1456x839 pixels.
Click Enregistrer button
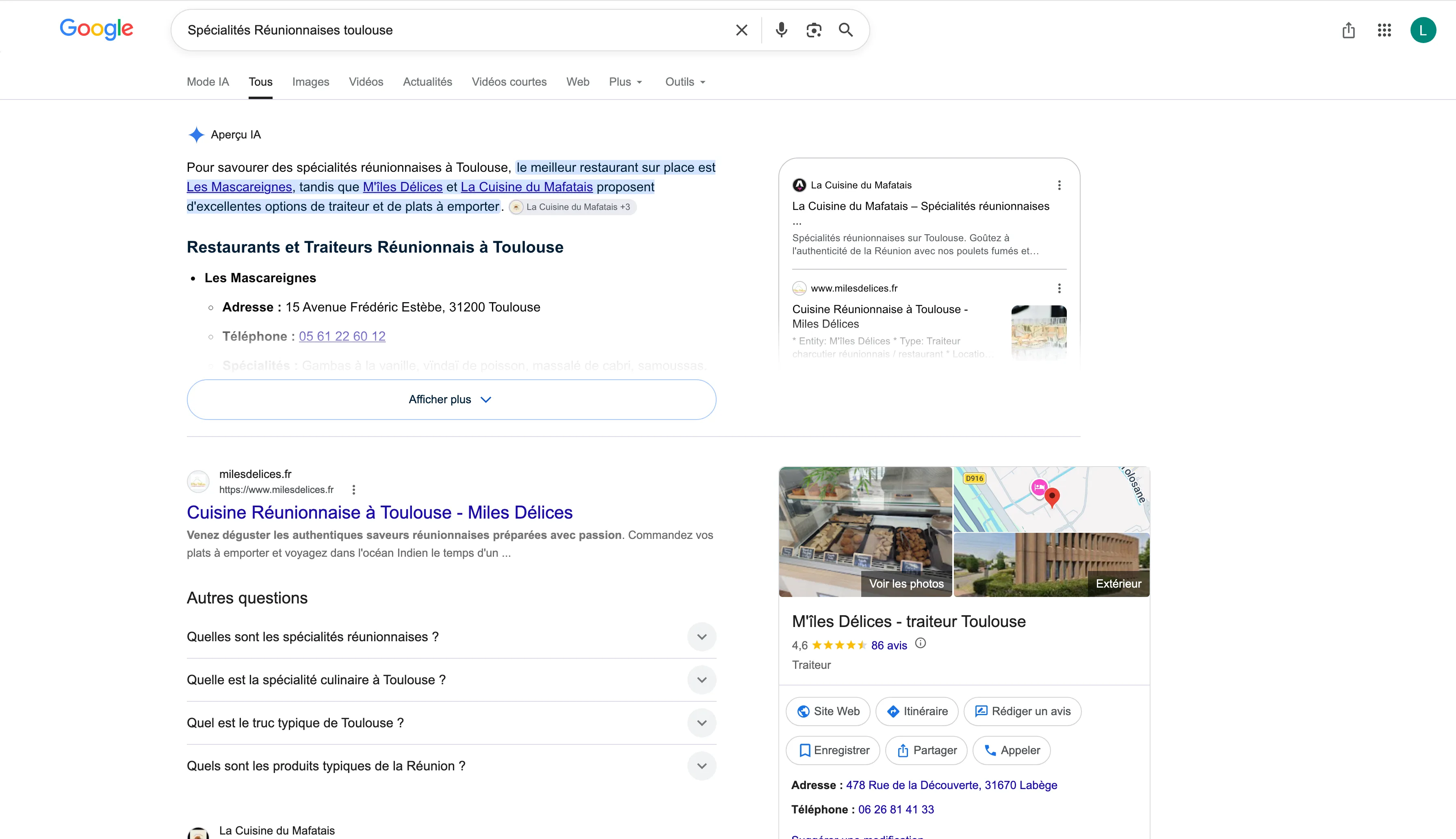coord(833,750)
